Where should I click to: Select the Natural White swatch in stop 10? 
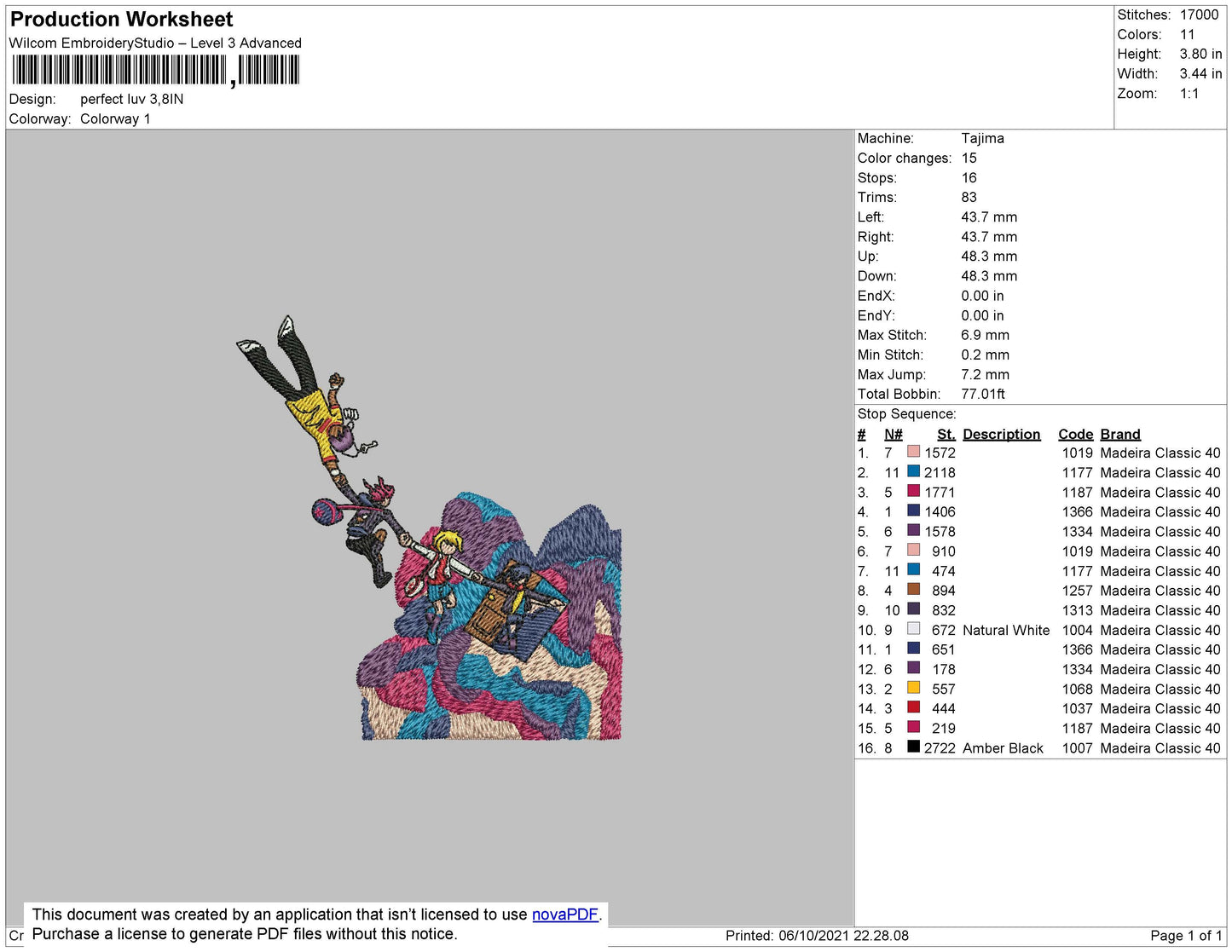point(914,629)
